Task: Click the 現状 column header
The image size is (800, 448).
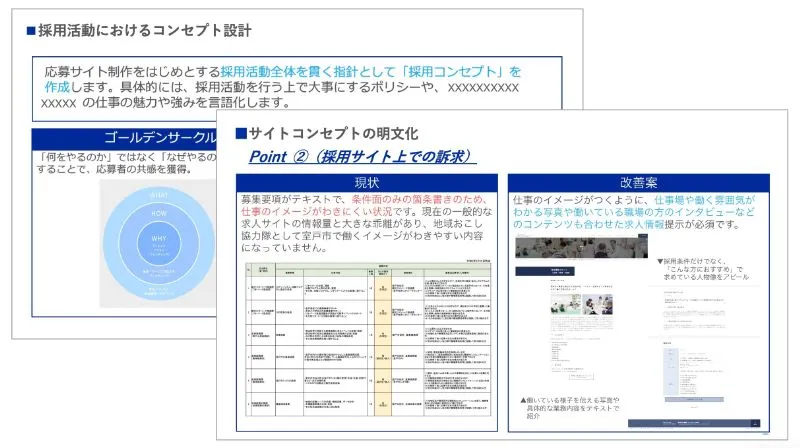Action: (367, 183)
